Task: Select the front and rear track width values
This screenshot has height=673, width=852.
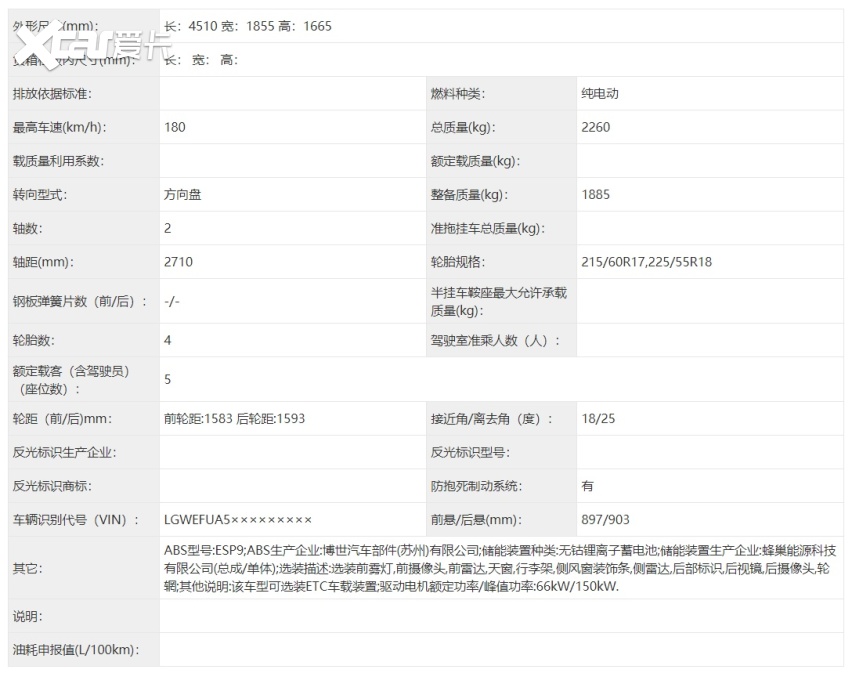Action: click(234, 419)
